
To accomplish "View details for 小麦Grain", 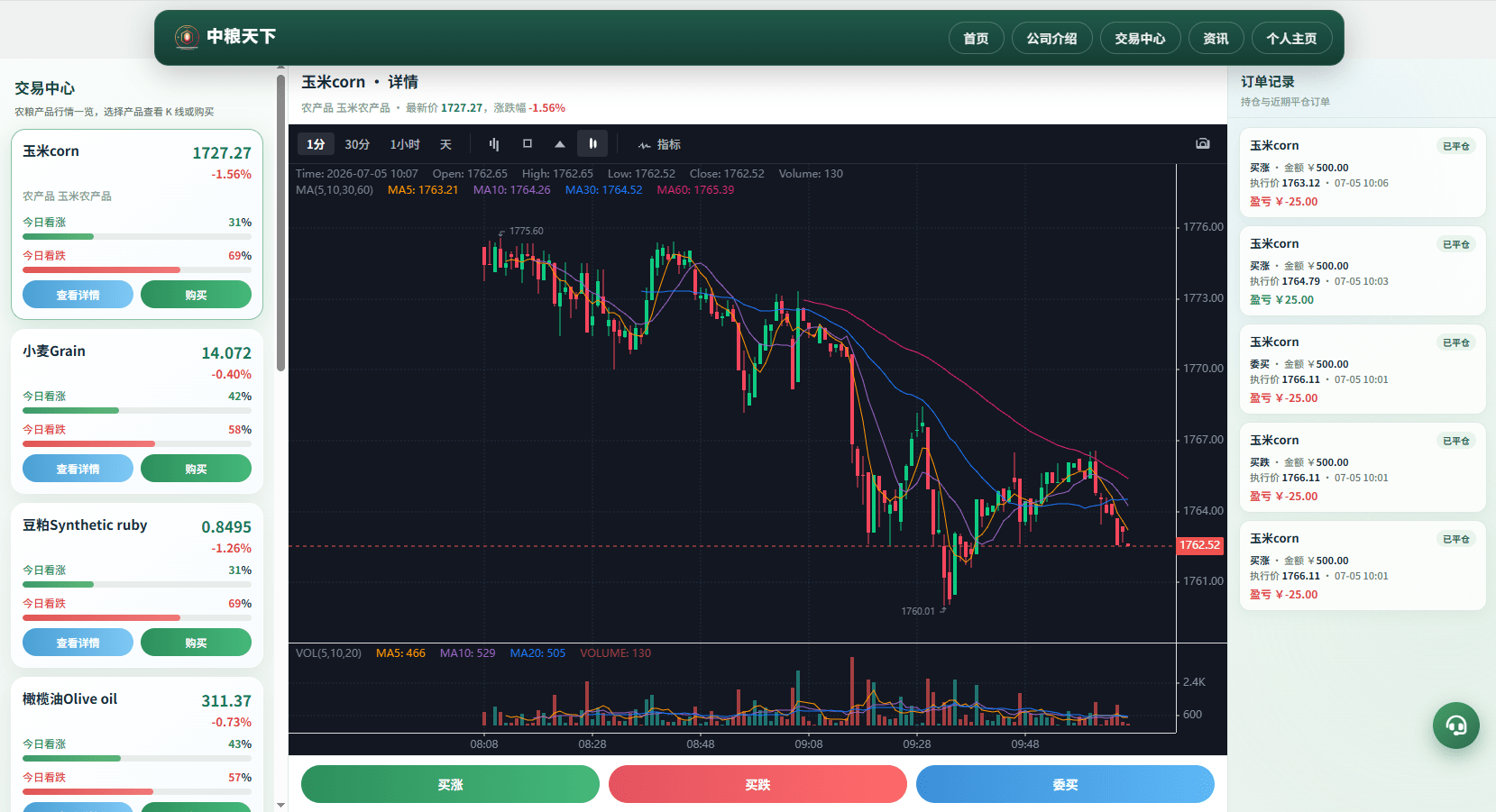I will [78, 469].
